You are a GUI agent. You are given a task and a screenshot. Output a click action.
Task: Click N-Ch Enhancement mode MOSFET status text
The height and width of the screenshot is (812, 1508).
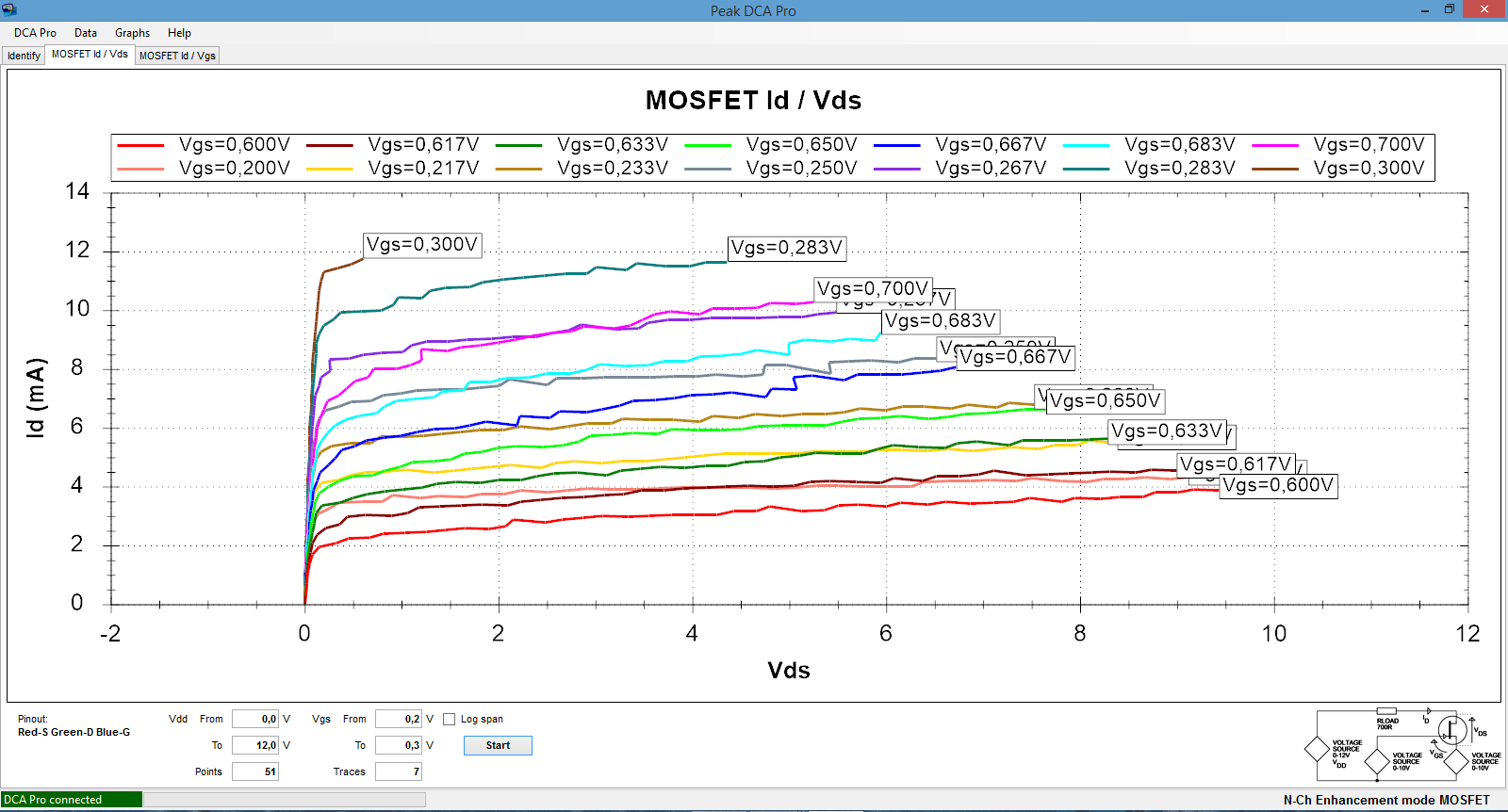click(1386, 800)
